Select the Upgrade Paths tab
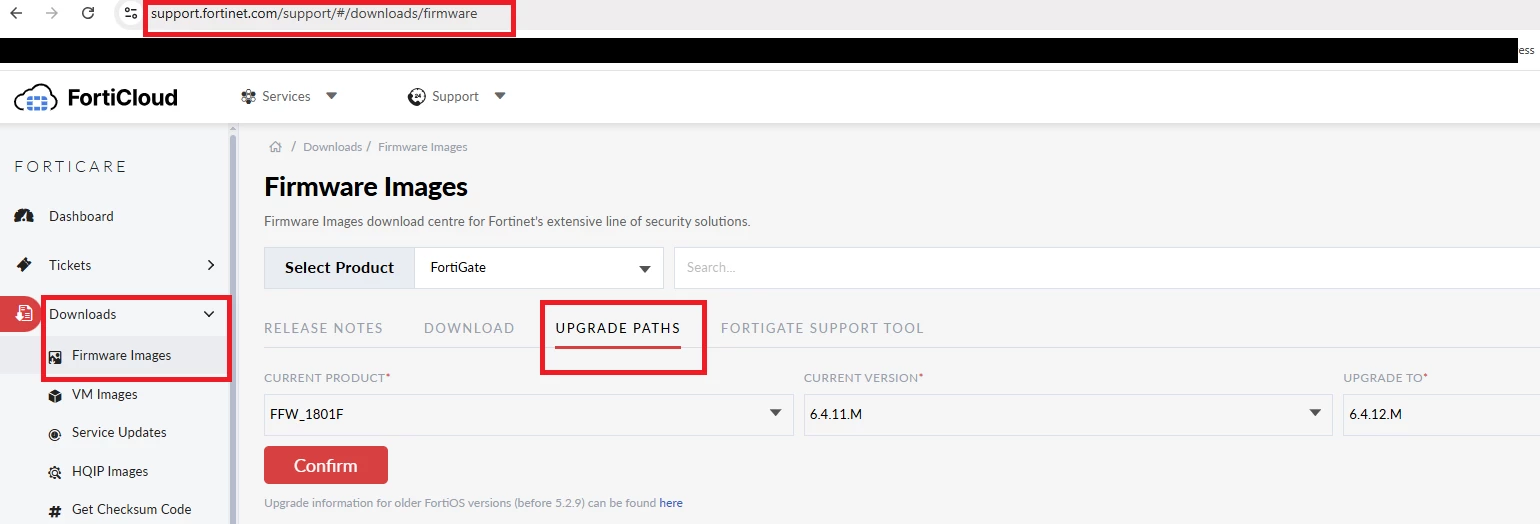This screenshot has width=1540, height=524. pyautogui.click(x=618, y=328)
